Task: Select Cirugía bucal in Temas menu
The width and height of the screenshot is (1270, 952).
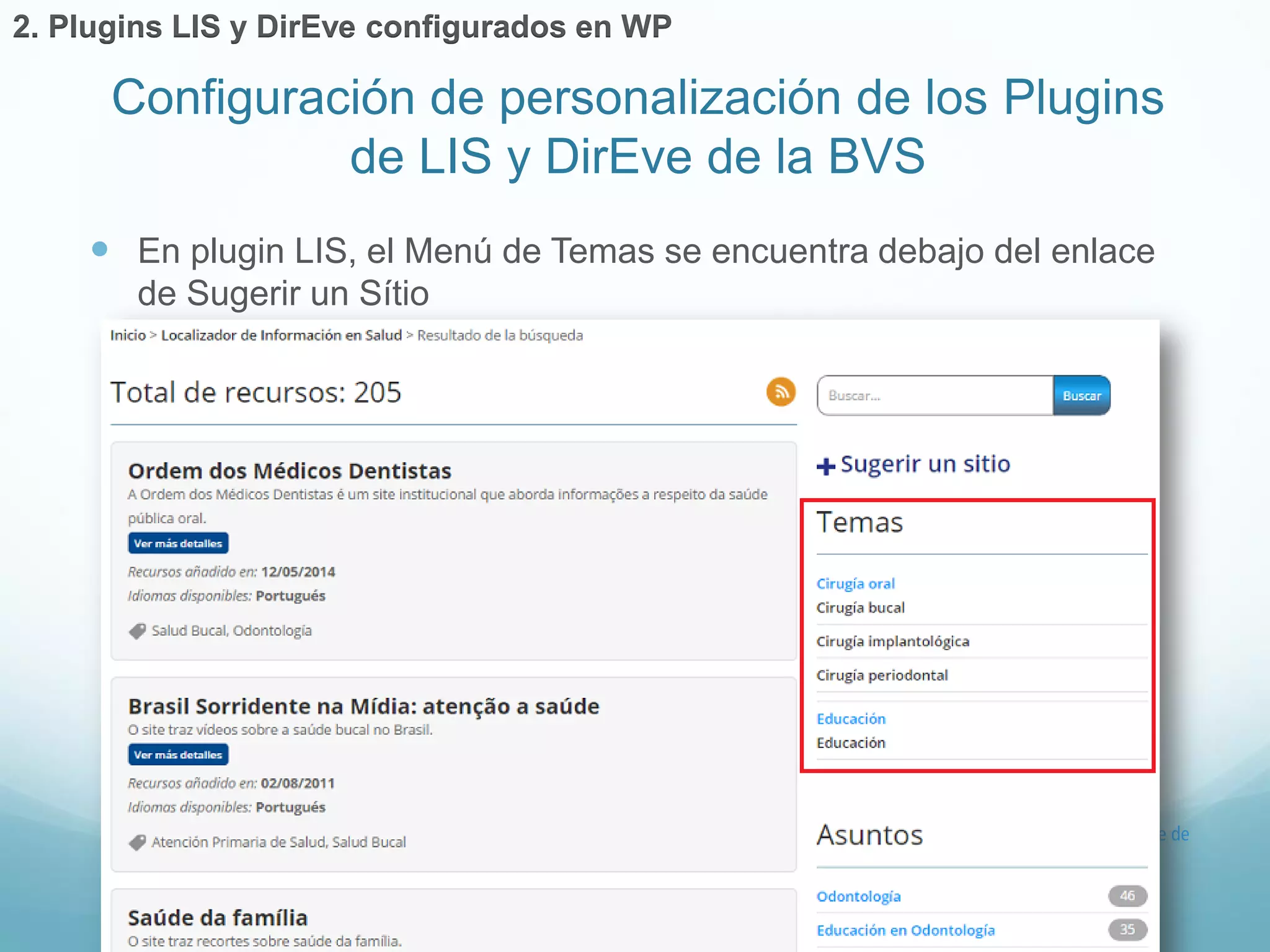Action: click(x=860, y=608)
